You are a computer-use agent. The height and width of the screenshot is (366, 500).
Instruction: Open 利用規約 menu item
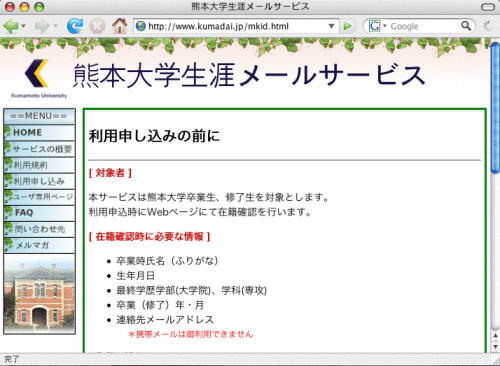[x=39, y=165]
